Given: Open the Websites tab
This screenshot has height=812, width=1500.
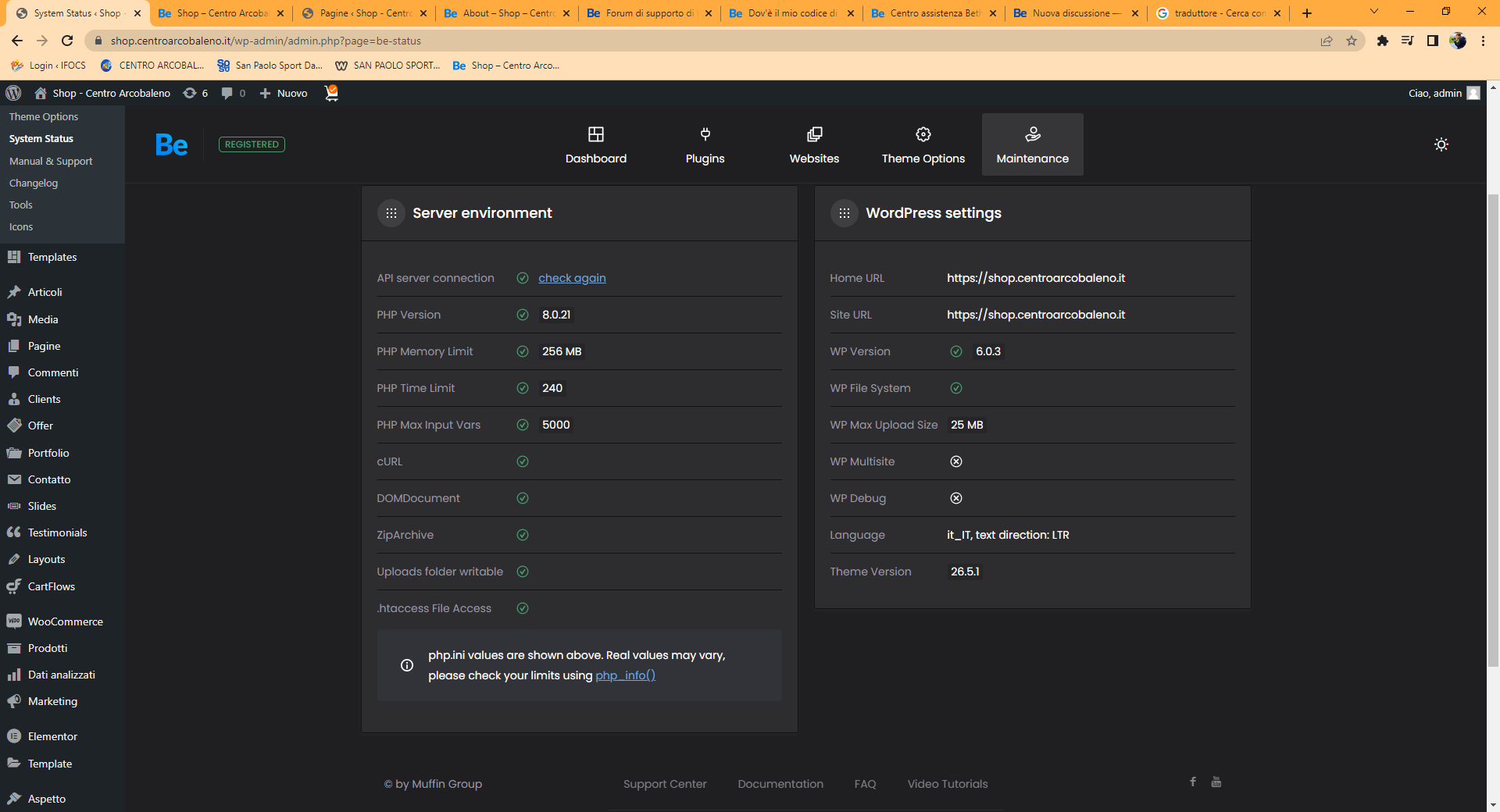Looking at the screenshot, I should [814, 145].
